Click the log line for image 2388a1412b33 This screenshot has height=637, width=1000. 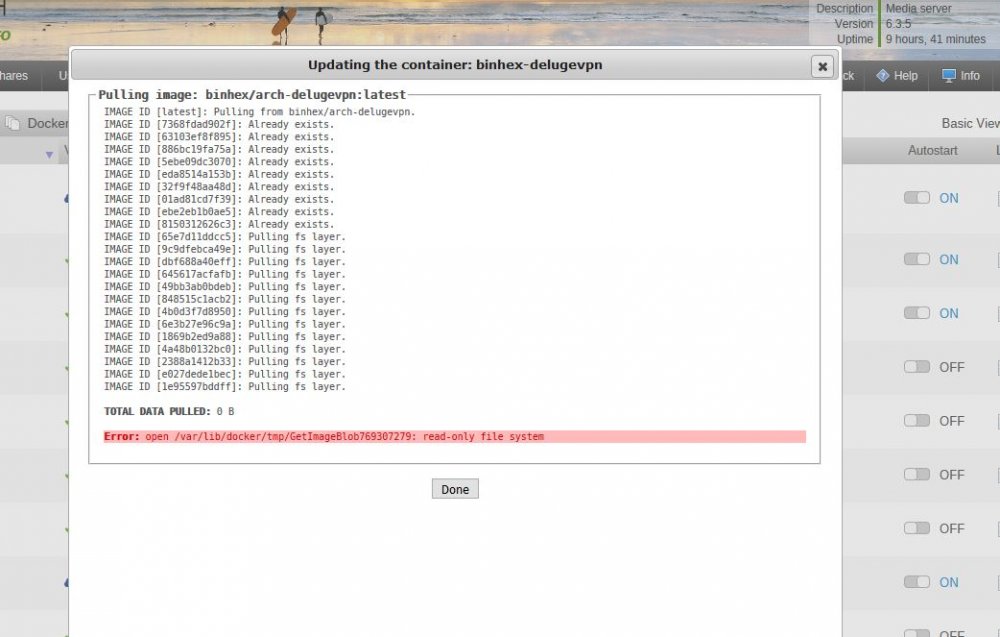click(224, 362)
